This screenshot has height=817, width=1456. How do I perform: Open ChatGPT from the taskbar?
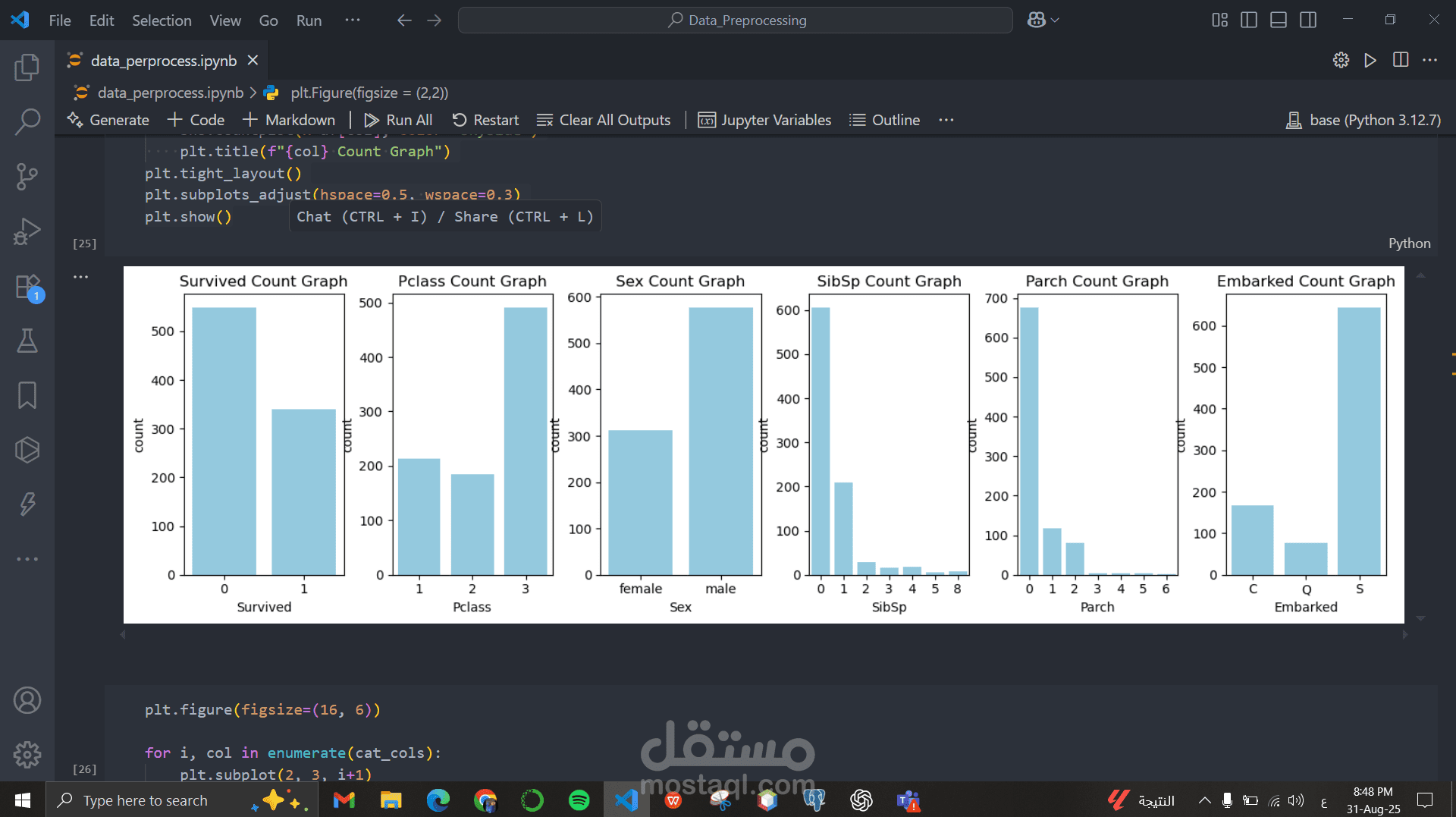pos(861,800)
